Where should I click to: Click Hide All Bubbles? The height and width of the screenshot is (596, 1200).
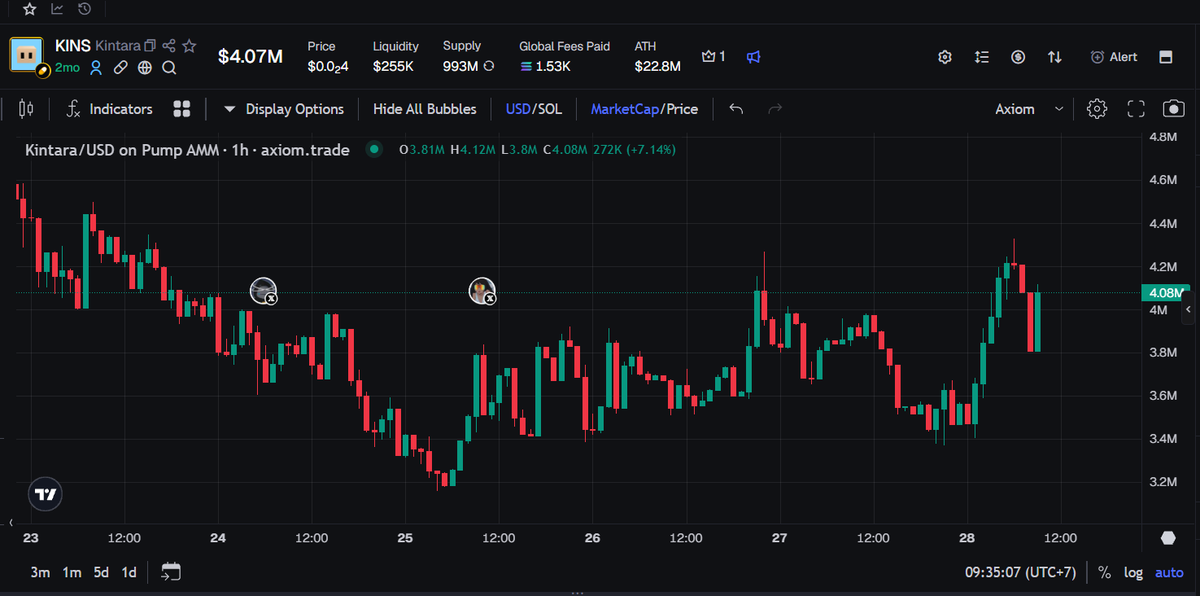425,109
